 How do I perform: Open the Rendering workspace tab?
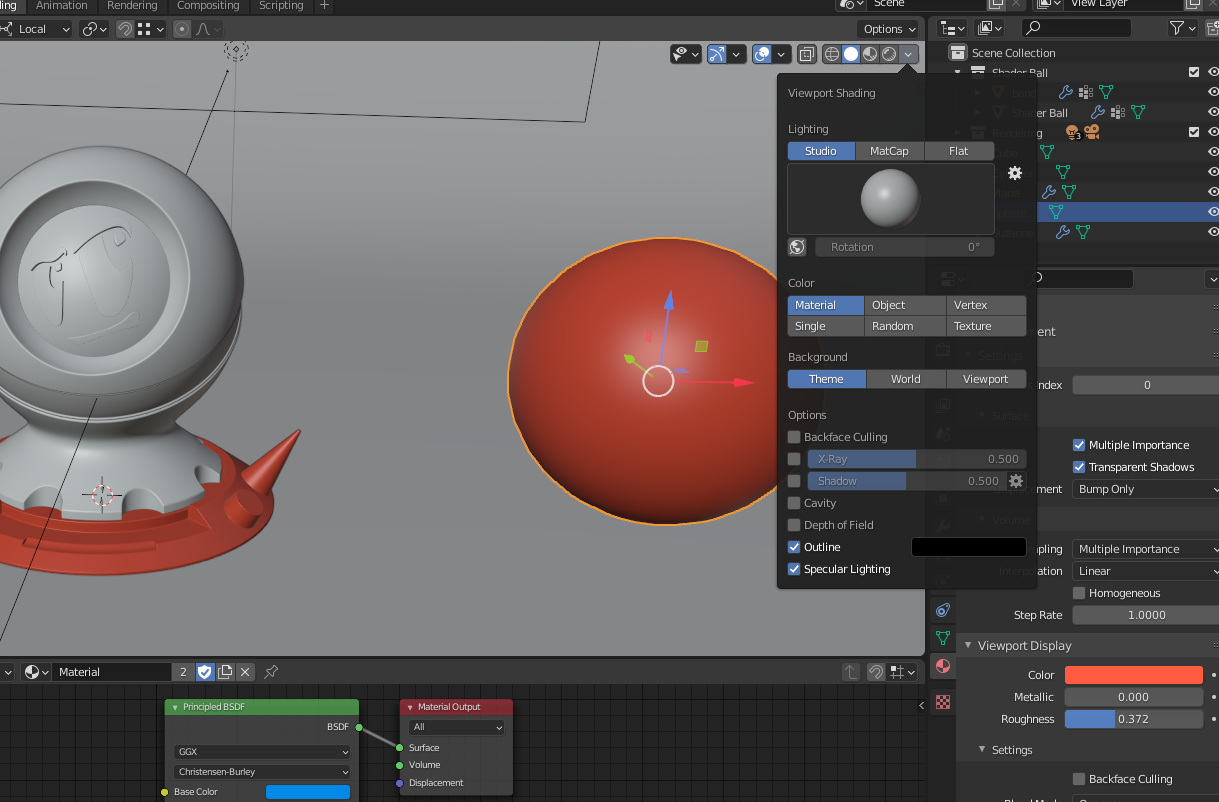tap(132, 6)
